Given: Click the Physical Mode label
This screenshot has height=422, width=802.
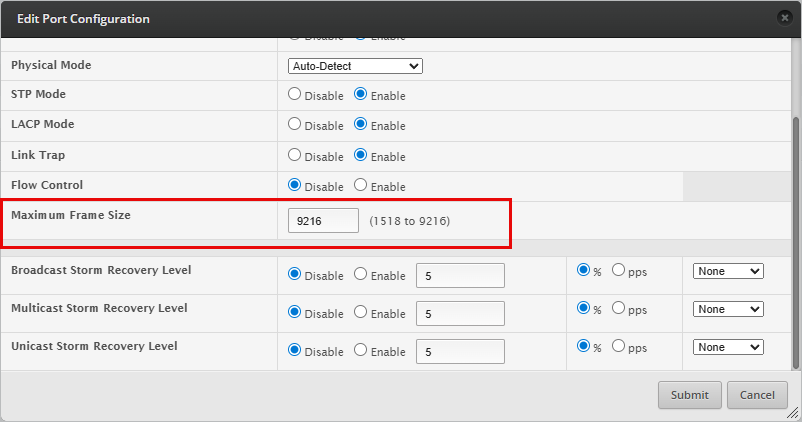Looking at the screenshot, I should point(51,65).
